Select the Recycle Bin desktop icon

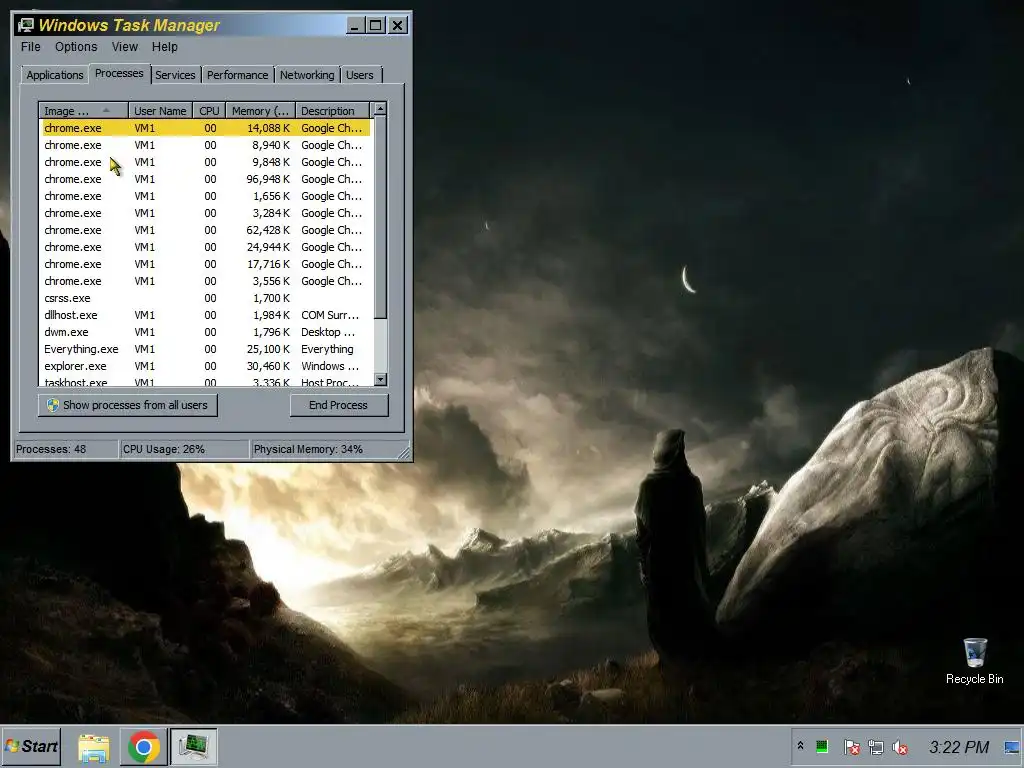[x=974, y=661]
